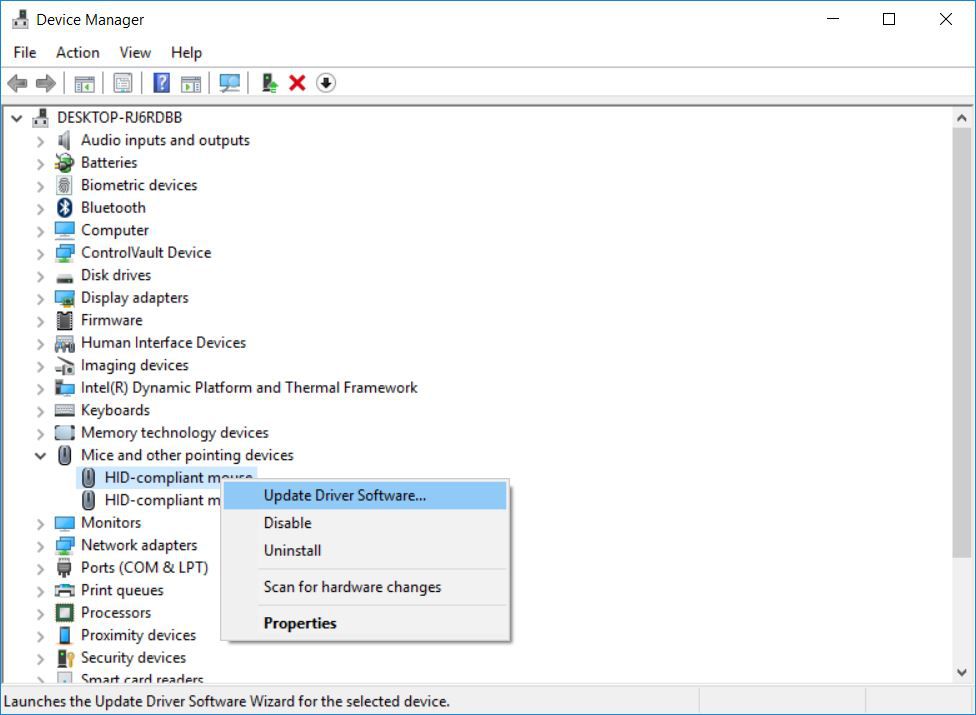Click the Show/Hide Console Tree toolbar icon
976x715 pixels.
(x=85, y=82)
